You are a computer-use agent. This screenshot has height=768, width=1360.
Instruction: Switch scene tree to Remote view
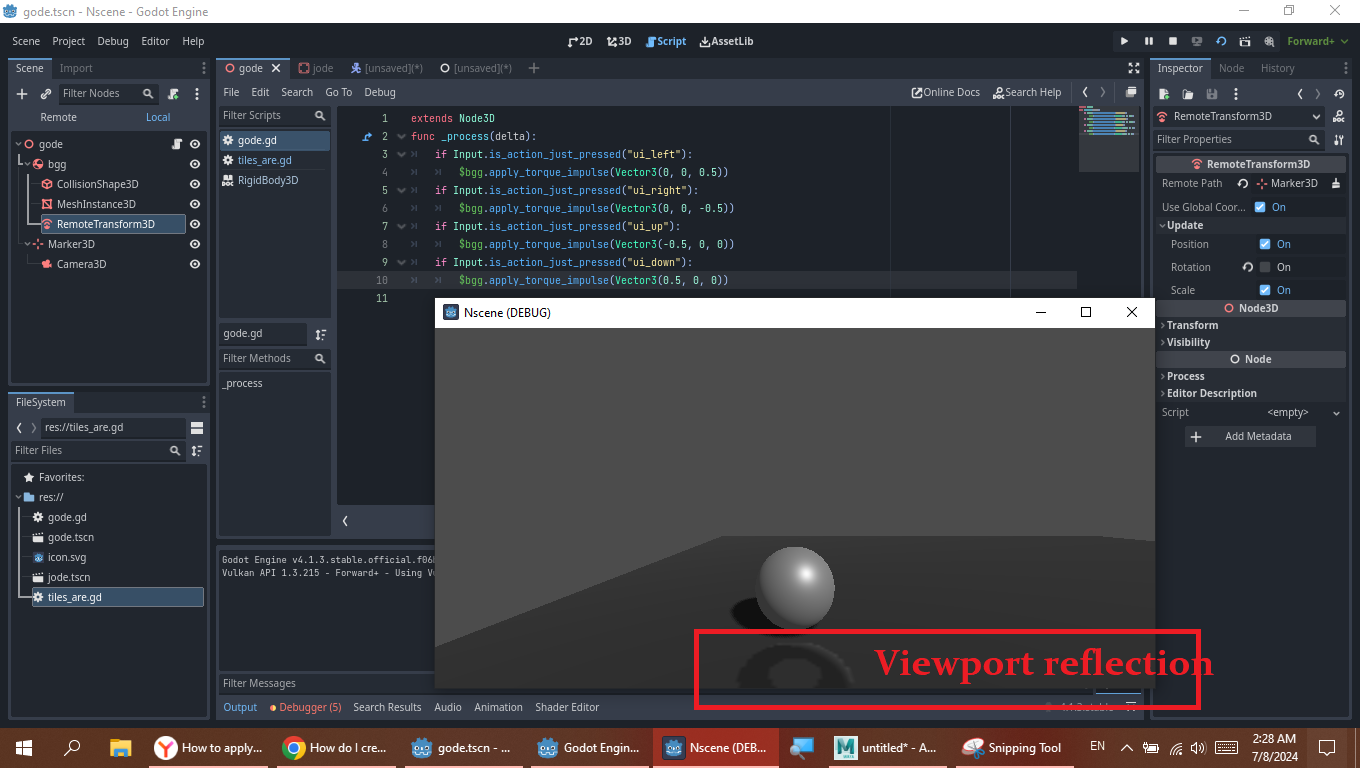[58, 117]
